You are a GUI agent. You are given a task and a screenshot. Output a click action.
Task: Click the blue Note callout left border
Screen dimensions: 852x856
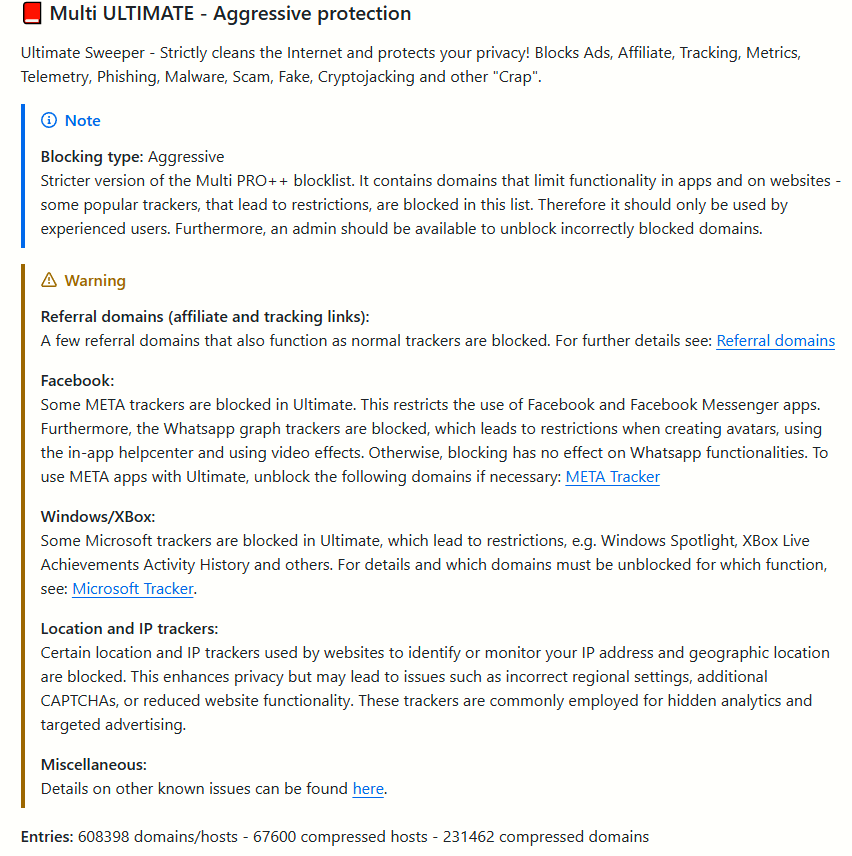(x=23, y=176)
